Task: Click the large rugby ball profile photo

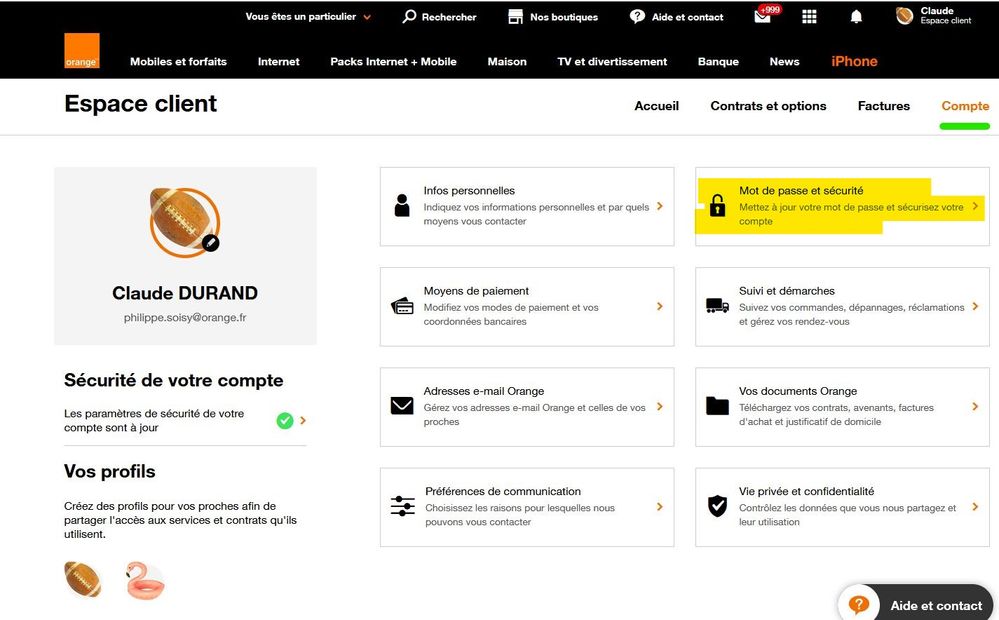Action: click(x=185, y=222)
